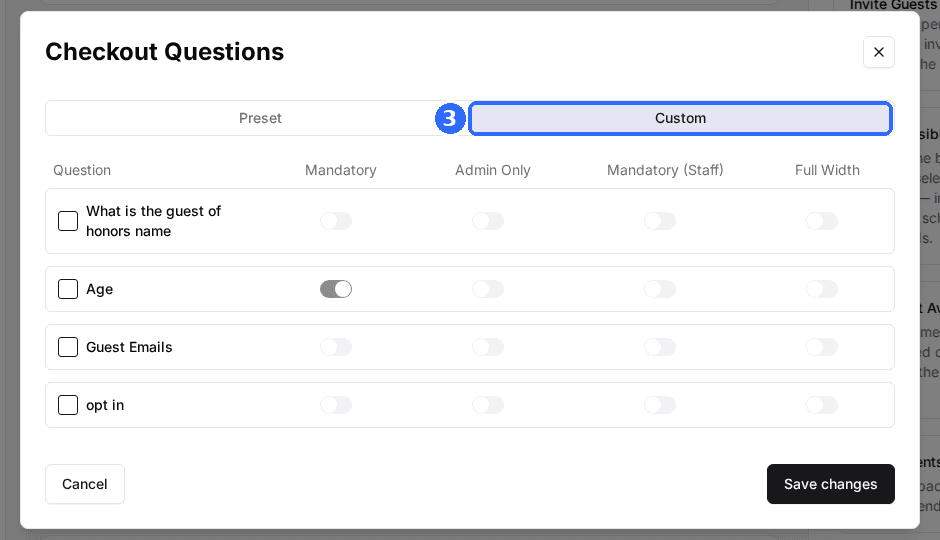The width and height of the screenshot is (940, 540).
Task: Toggle Mandatory for opt in
Action: point(336,405)
